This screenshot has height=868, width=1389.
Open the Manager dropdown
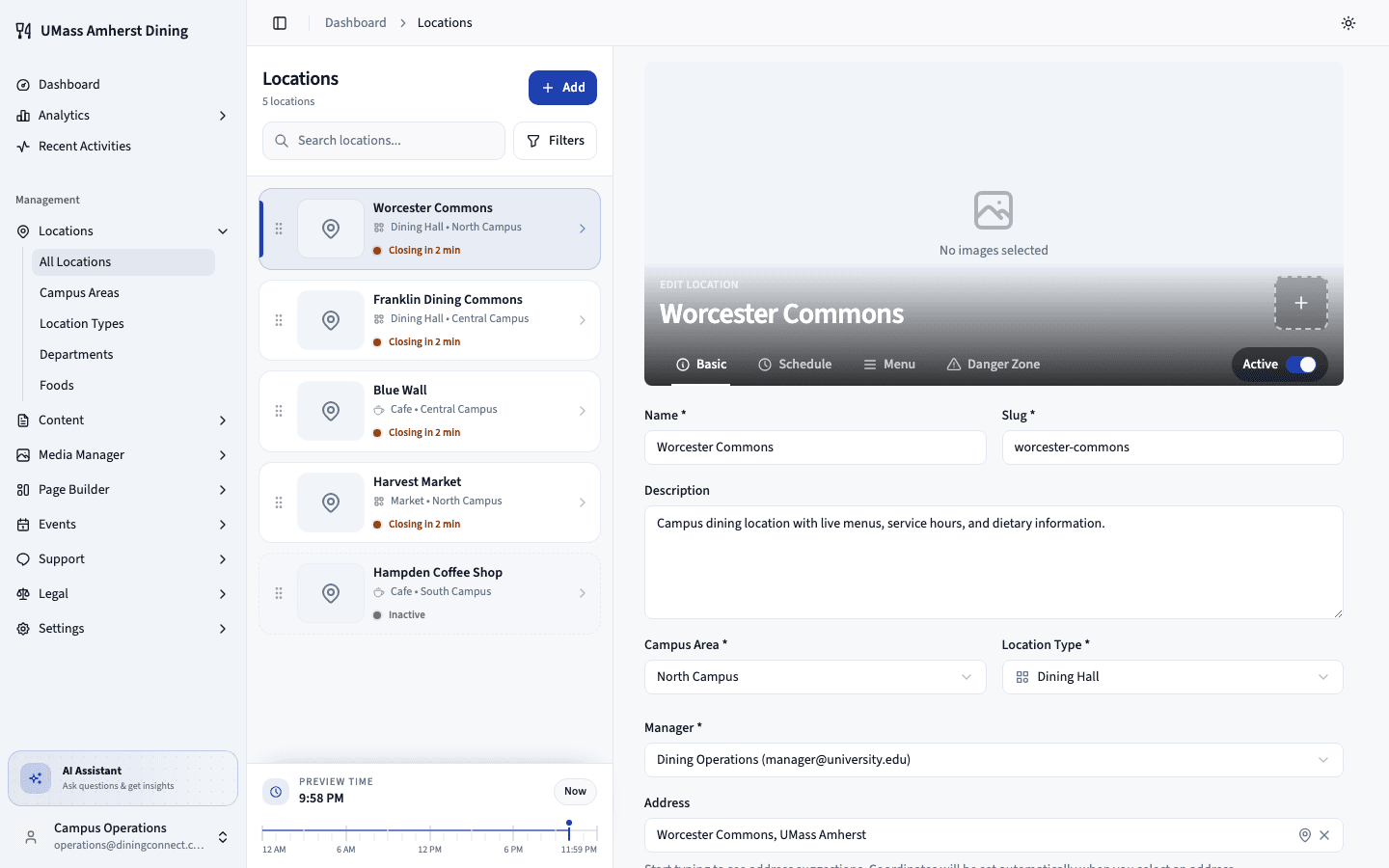(994, 760)
